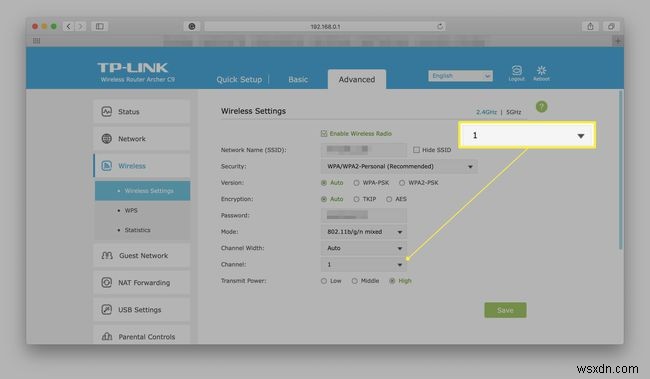The height and width of the screenshot is (379, 650).
Task: Toggle Enable Wireless Radio checkbox
Action: 324,134
